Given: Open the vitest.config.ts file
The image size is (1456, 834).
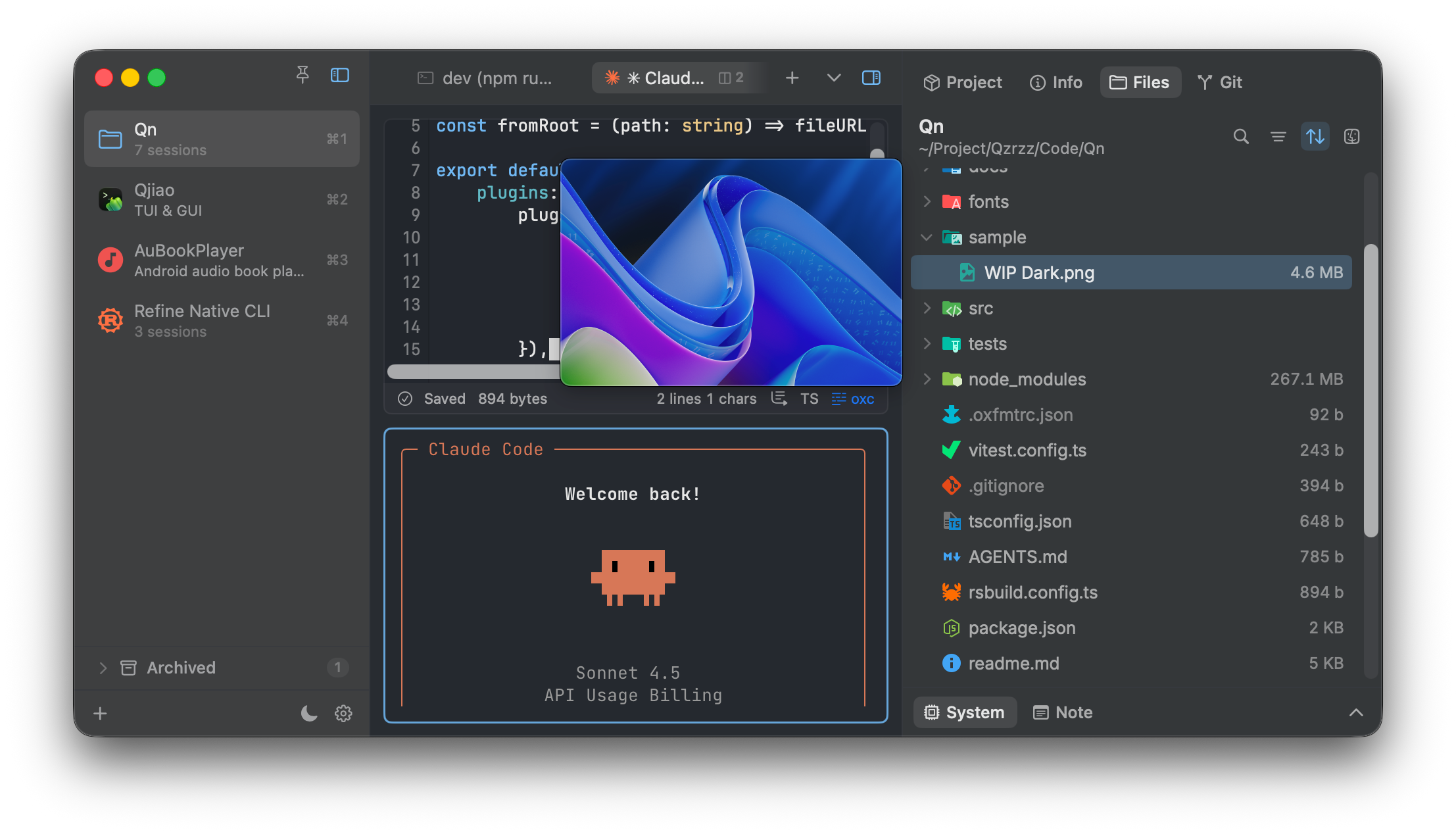Looking at the screenshot, I should point(1131,450).
